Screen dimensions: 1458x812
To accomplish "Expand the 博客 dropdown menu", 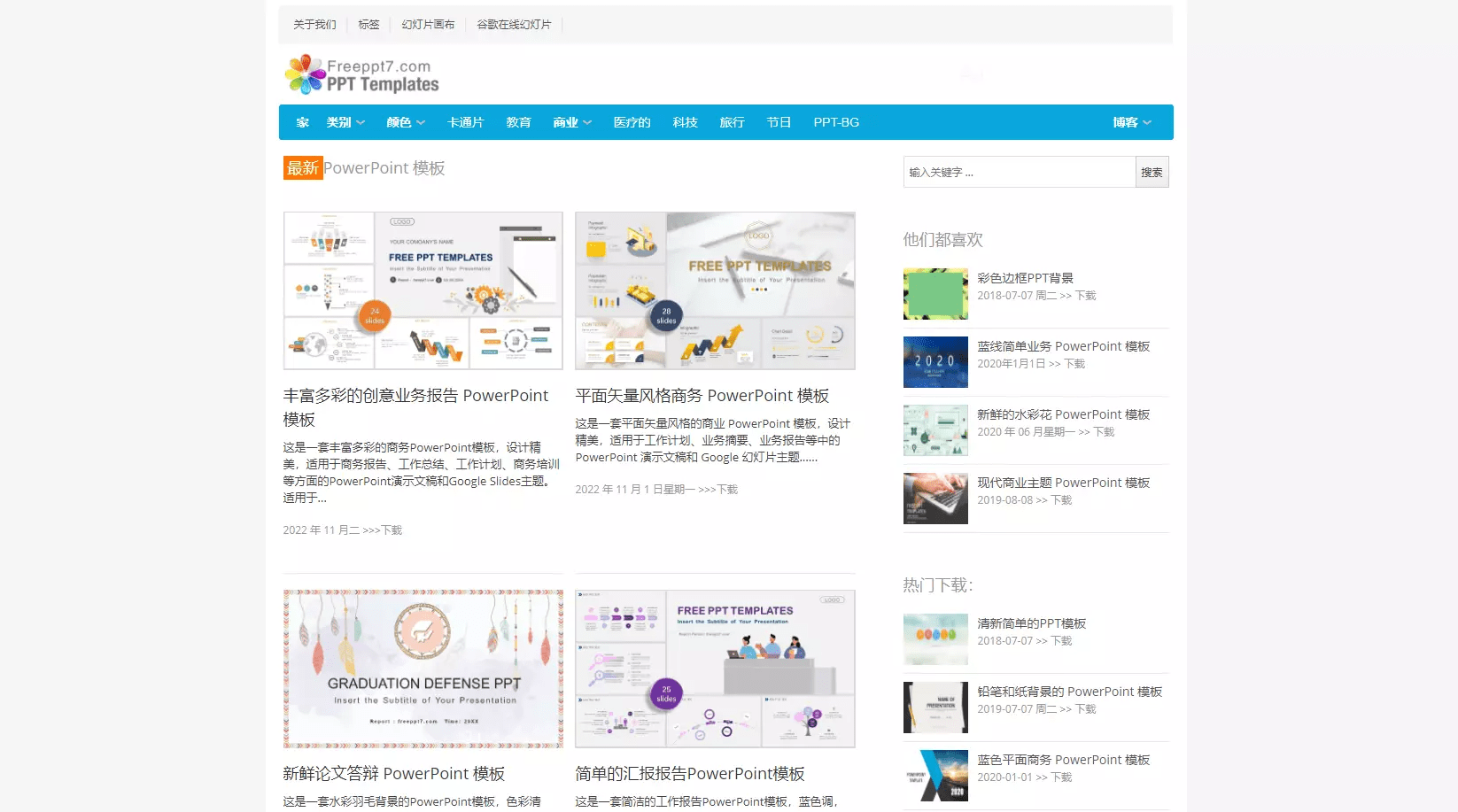I will (x=1132, y=122).
